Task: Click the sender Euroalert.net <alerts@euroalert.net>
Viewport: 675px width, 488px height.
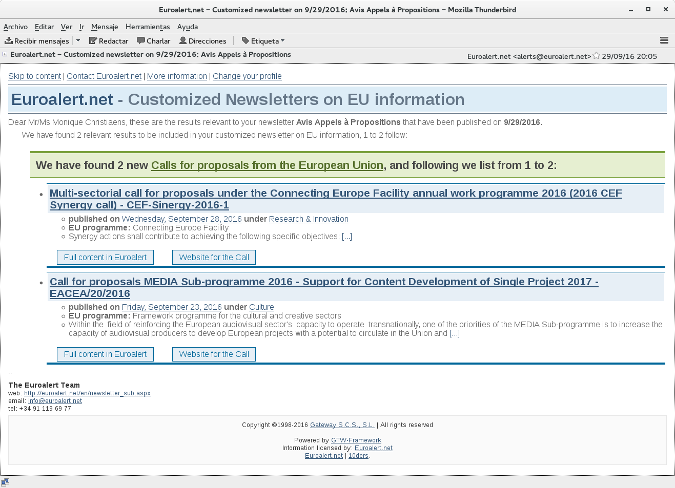Action: tap(529, 56)
